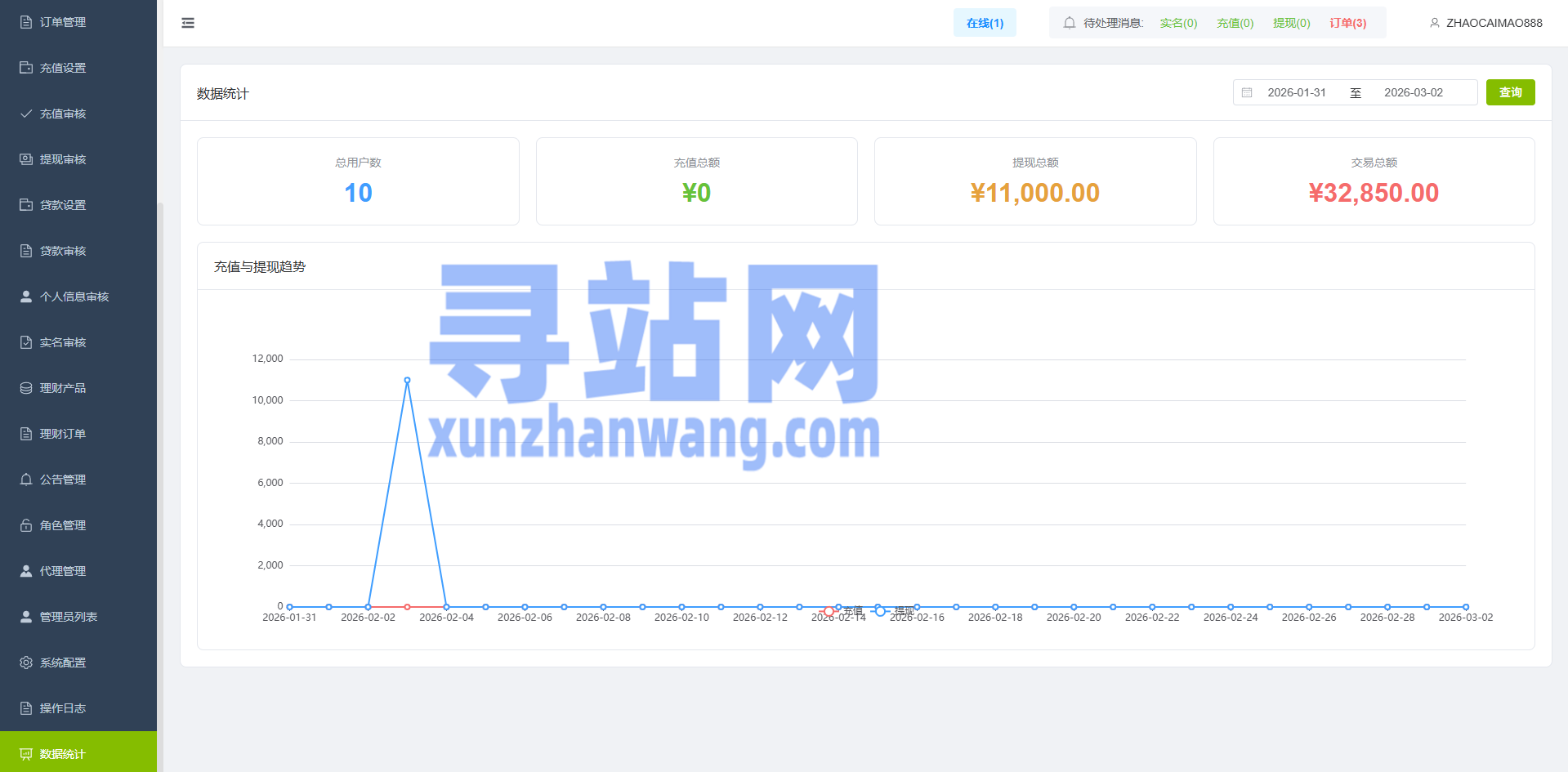Click the 个人信息审核 person icon in sidebar
The image size is (1568, 772).
point(26,297)
